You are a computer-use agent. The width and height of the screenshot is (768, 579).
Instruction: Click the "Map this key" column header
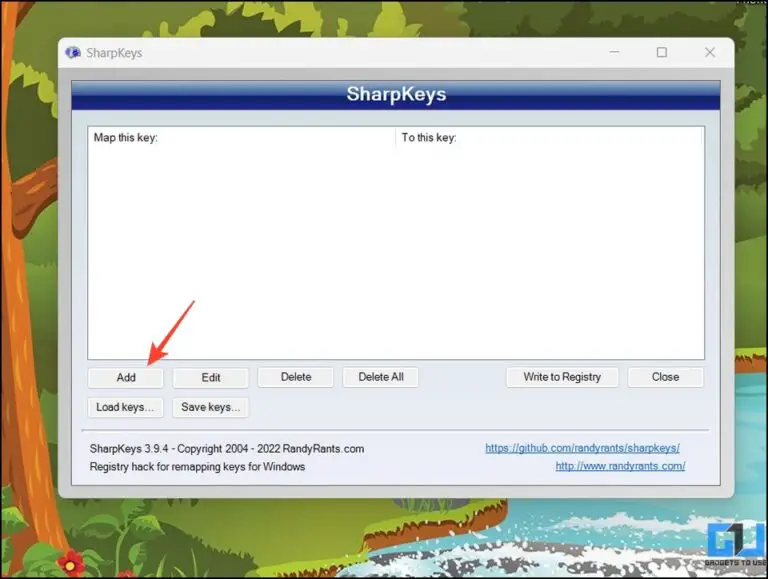tap(241, 137)
